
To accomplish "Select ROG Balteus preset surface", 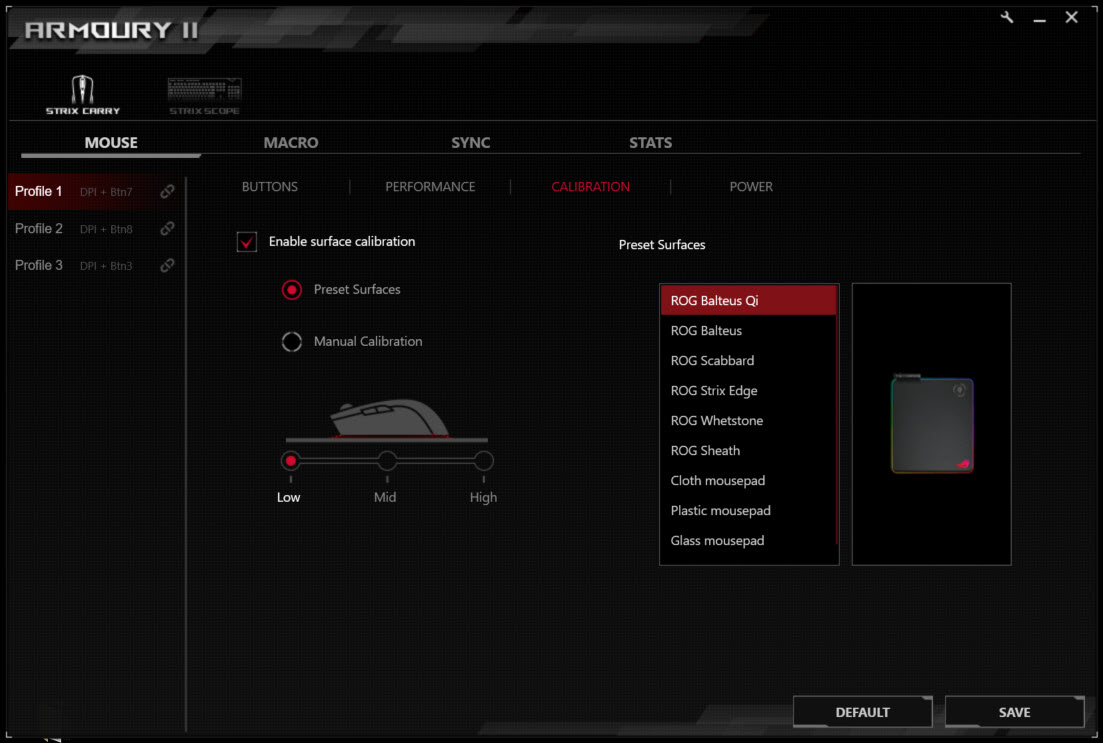I will pos(748,331).
